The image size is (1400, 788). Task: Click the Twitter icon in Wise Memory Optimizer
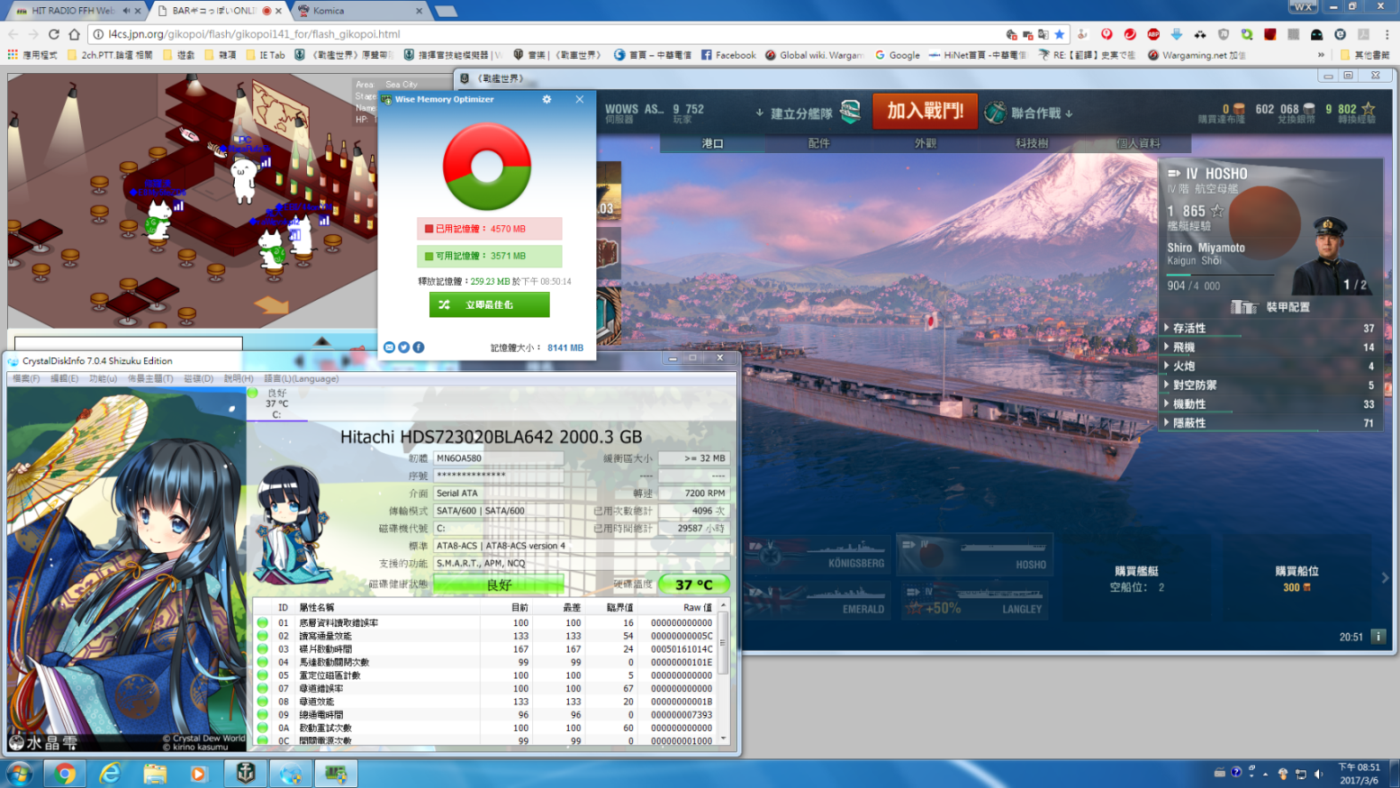point(404,347)
